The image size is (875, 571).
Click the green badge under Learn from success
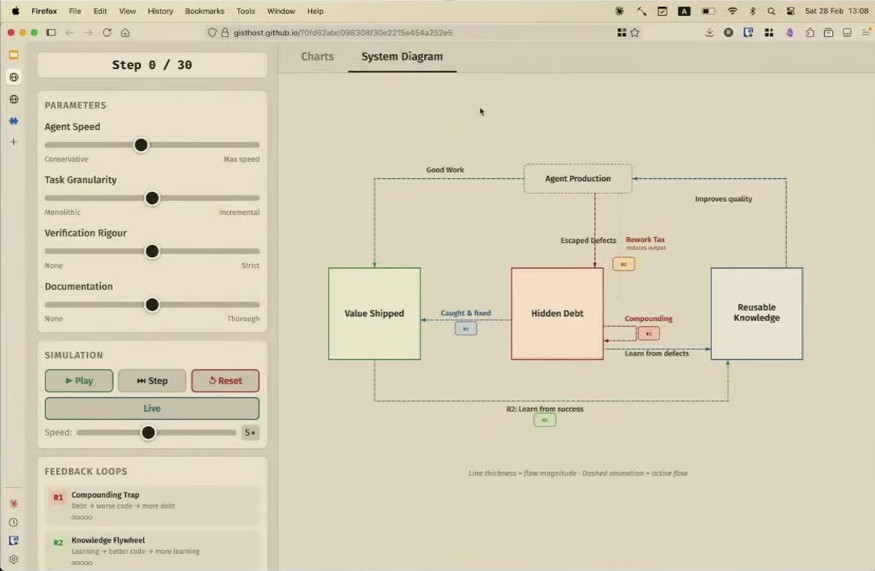[x=545, y=420]
